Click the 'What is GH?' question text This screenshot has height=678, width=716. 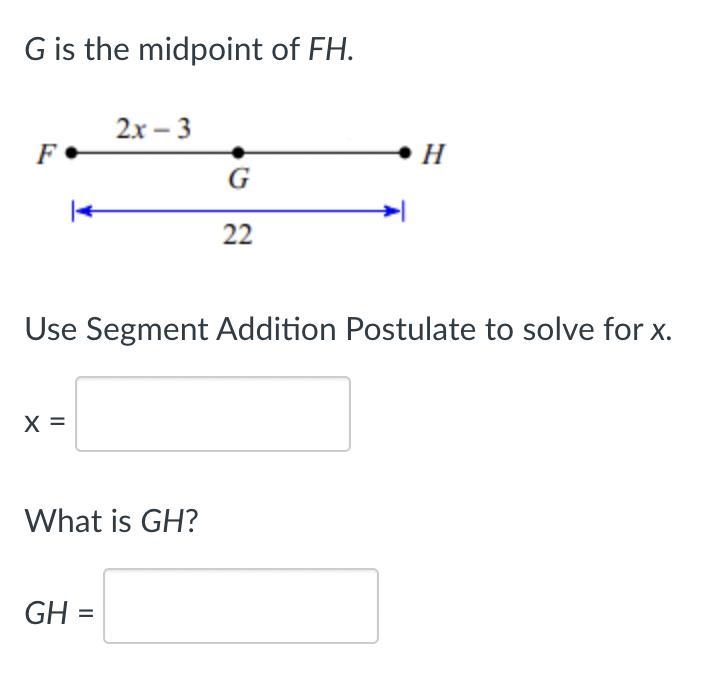[x=111, y=521]
